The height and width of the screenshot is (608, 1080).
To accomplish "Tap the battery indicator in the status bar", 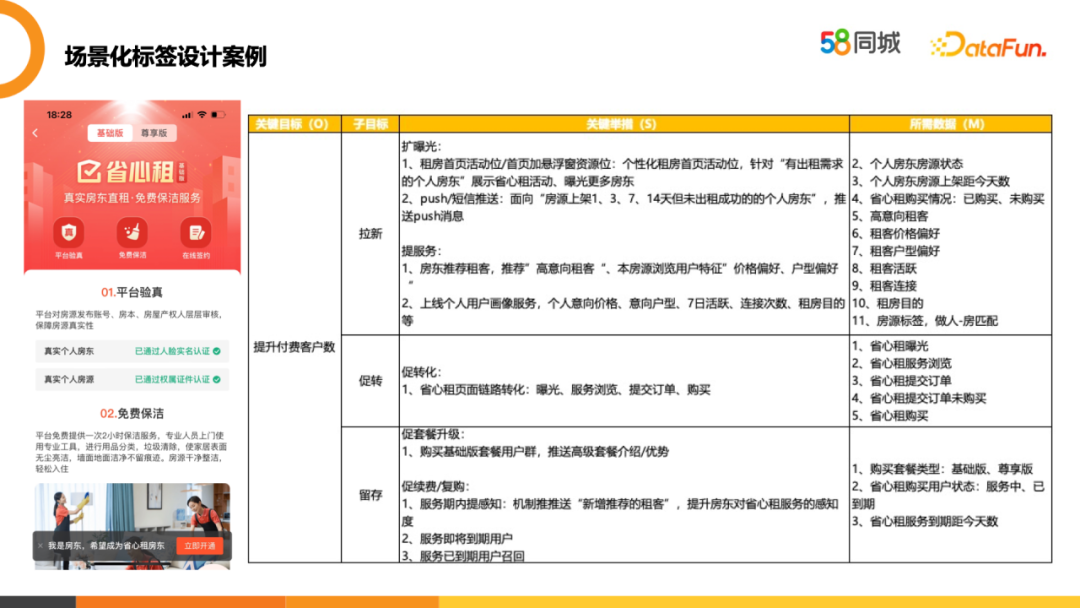I will click(x=217, y=115).
